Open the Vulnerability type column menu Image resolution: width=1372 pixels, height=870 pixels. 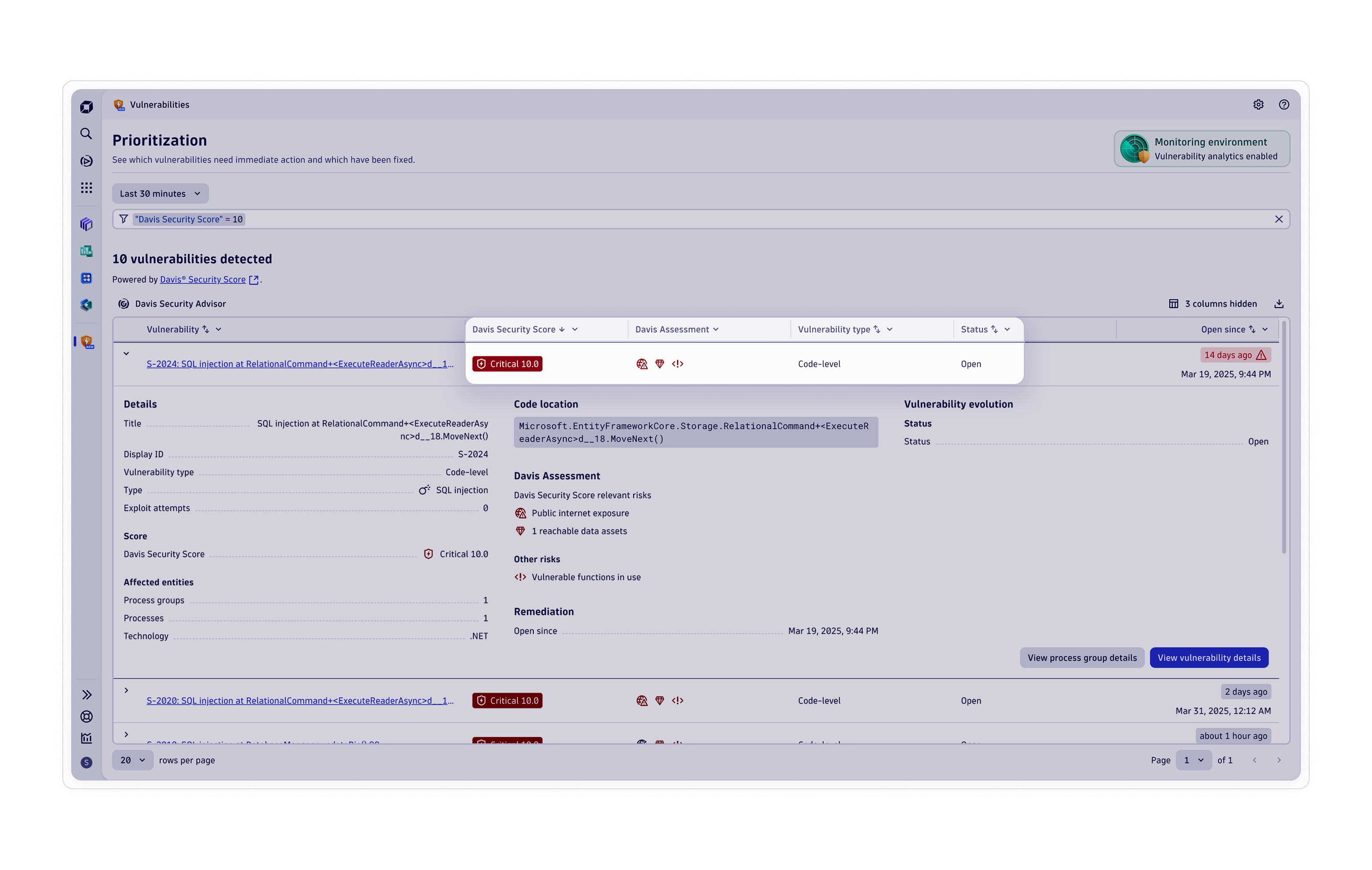(889, 330)
